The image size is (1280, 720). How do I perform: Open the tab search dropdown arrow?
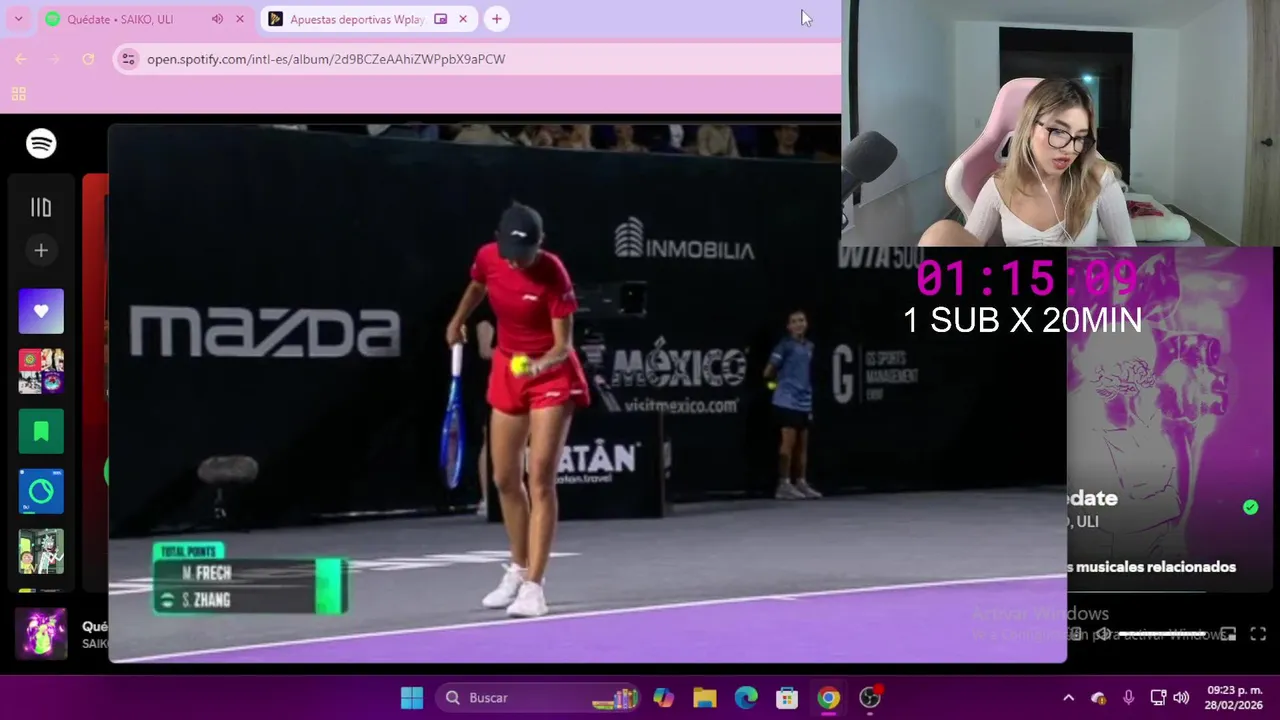point(18,19)
